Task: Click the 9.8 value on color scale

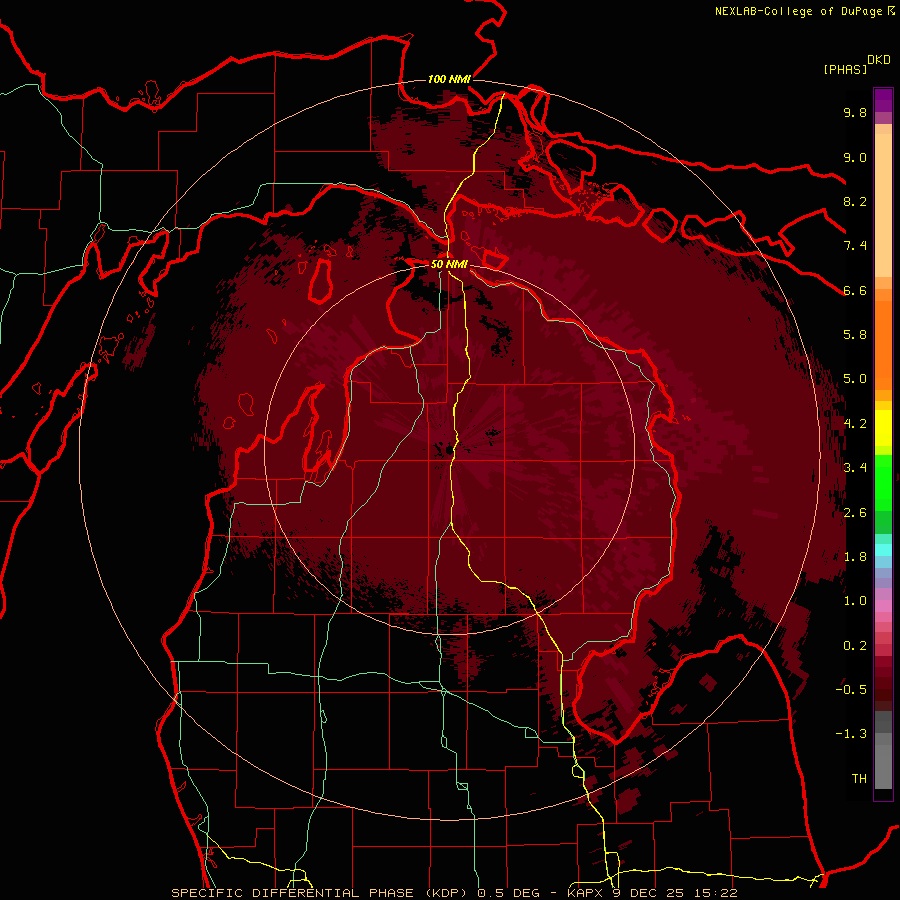Action: [855, 112]
